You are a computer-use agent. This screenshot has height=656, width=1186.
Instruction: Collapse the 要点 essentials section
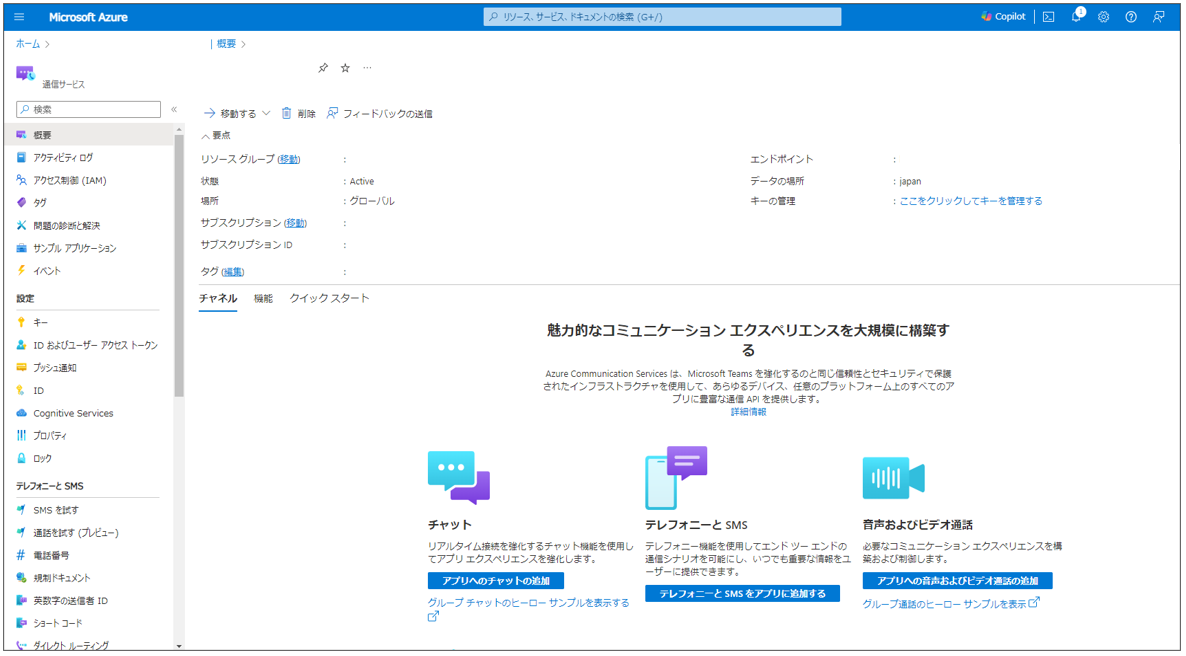coord(216,135)
